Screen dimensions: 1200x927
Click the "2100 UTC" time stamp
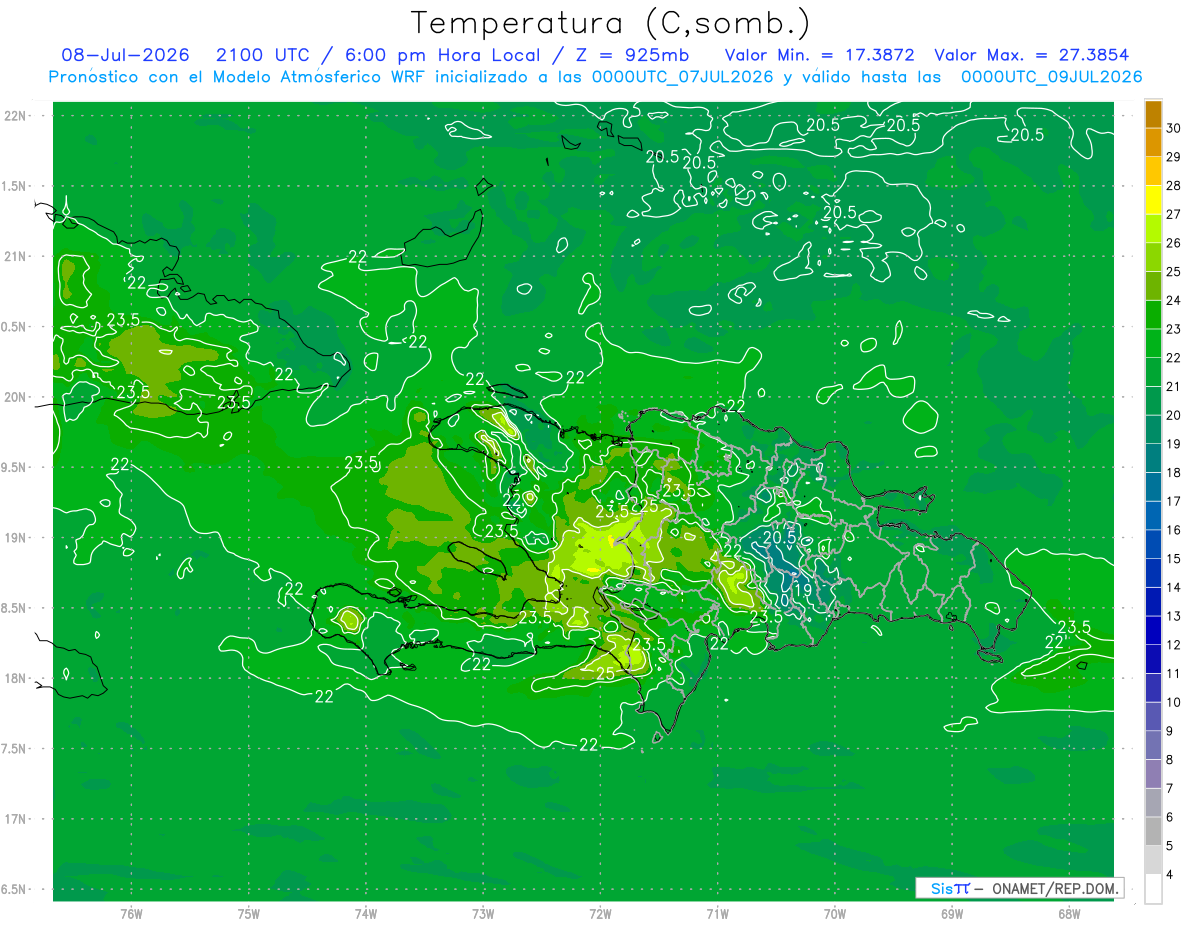[x=265, y=55]
